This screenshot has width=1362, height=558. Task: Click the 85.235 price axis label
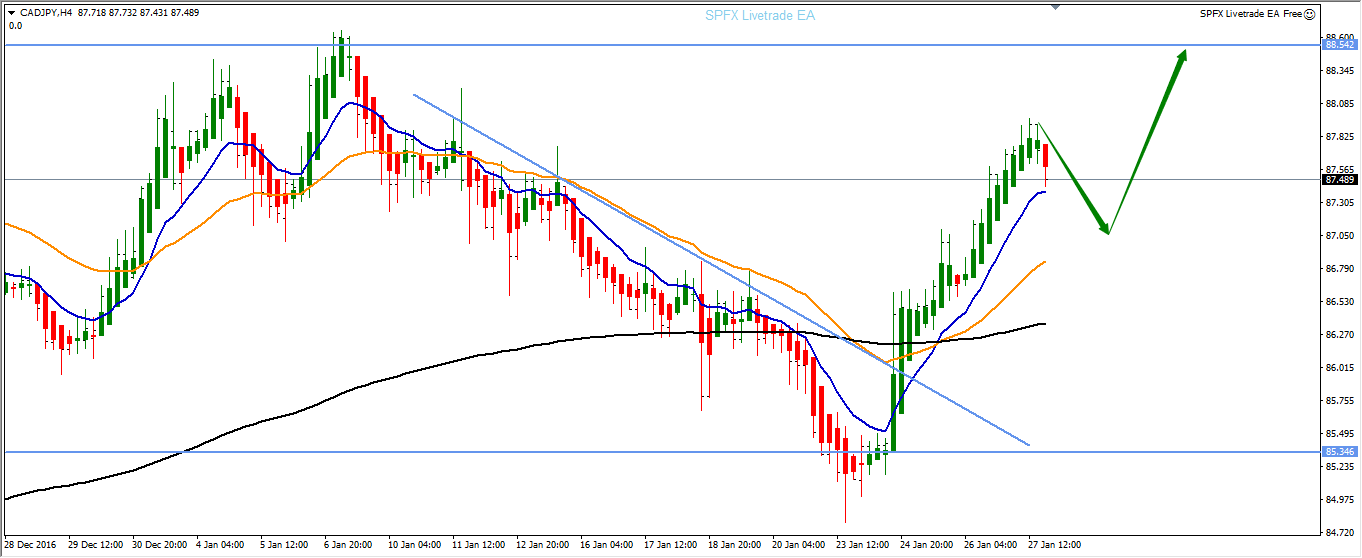pyautogui.click(x=1338, y=467)
